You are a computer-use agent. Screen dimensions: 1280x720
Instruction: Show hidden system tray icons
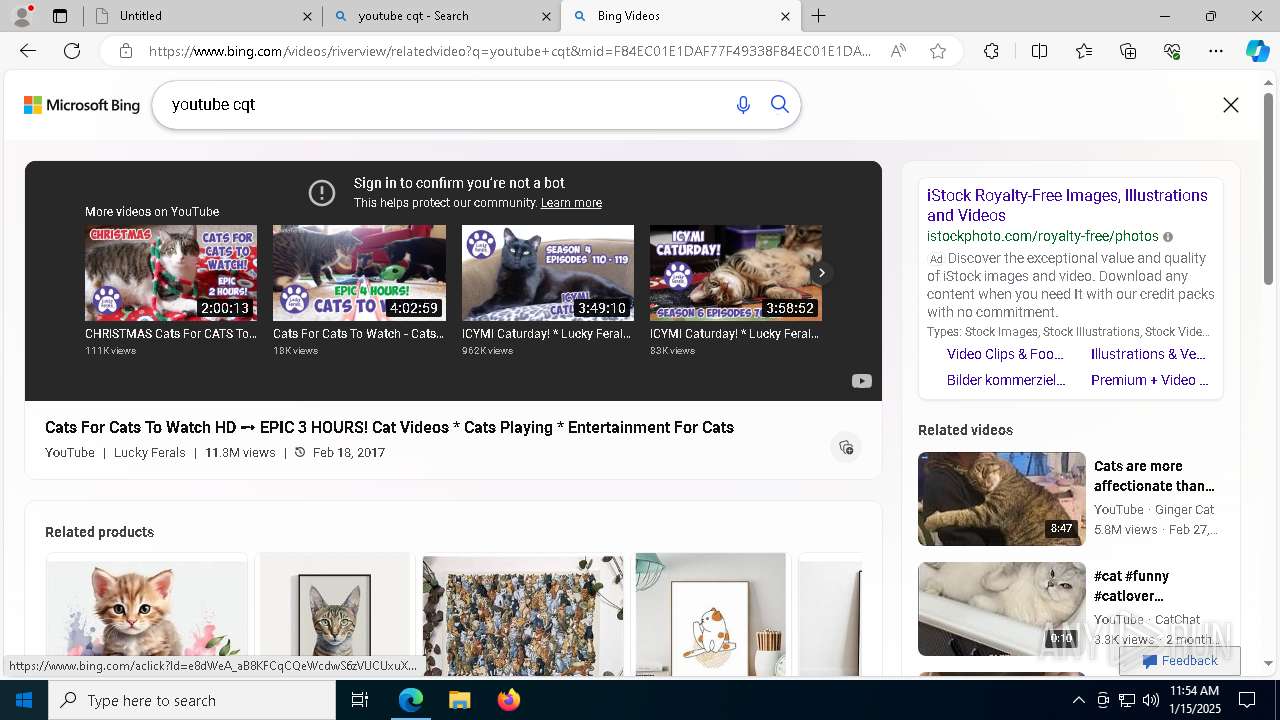tap(1078, 700)
